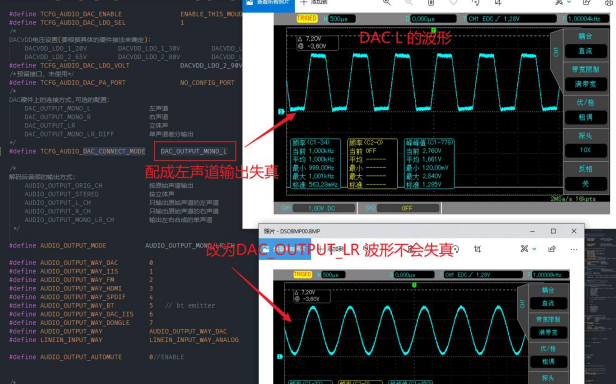Share the upper photo via share icon

pos(587,2)
